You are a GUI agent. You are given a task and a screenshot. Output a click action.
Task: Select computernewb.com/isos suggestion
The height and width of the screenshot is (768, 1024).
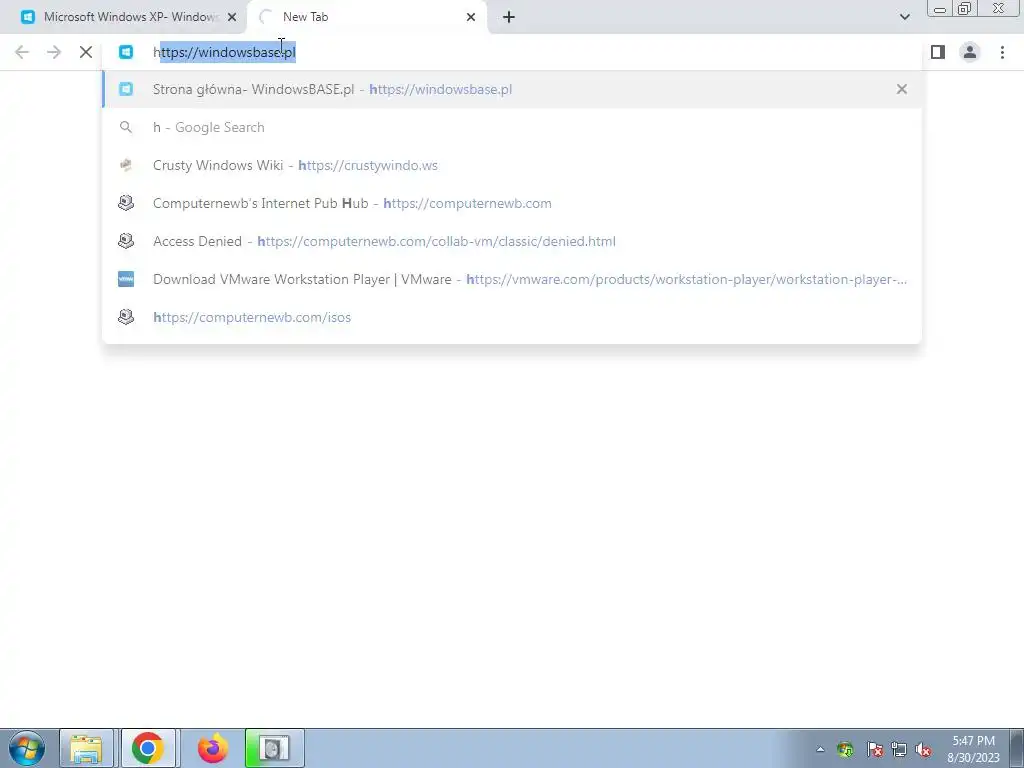point(512,317)
